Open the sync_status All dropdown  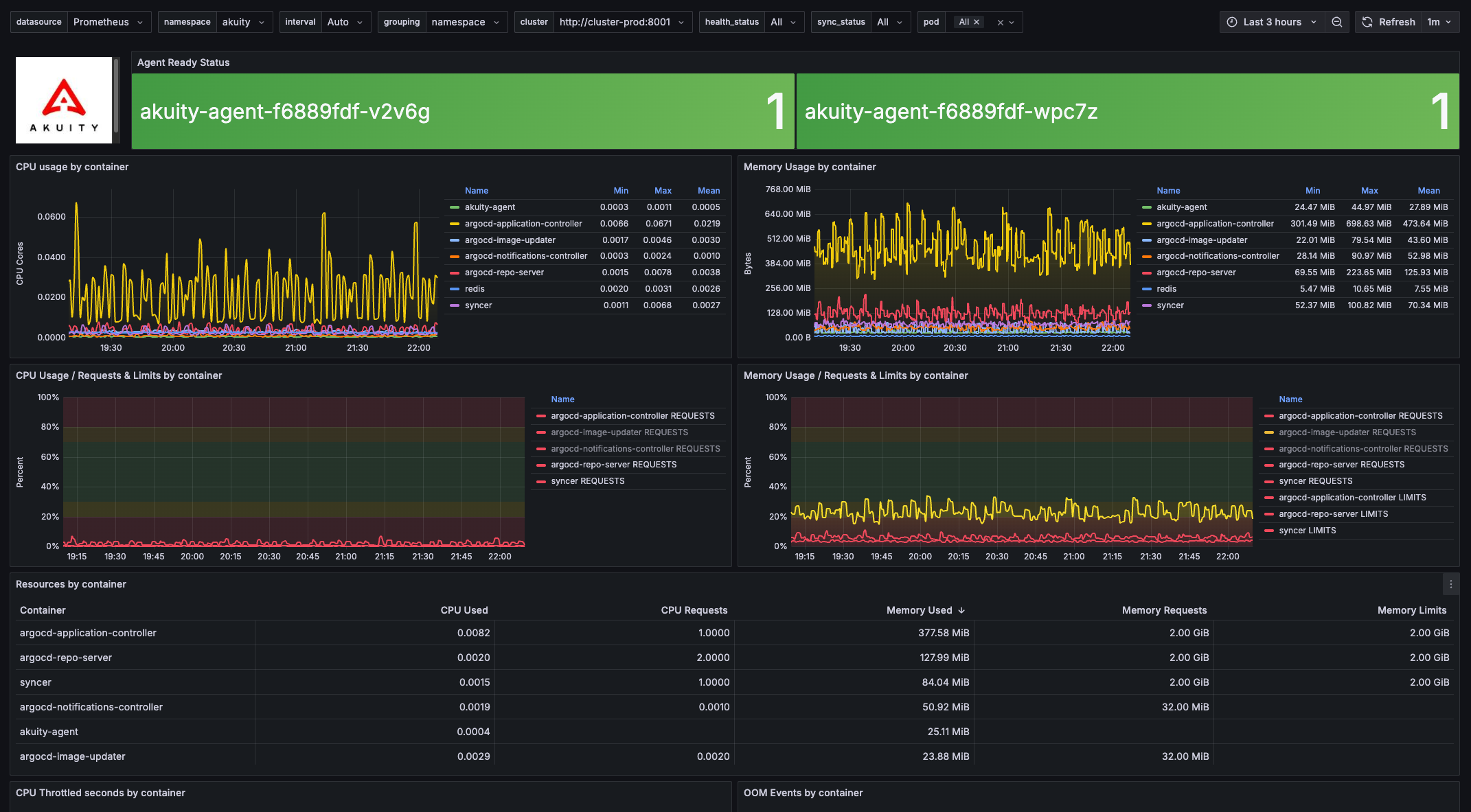point(890,22)
